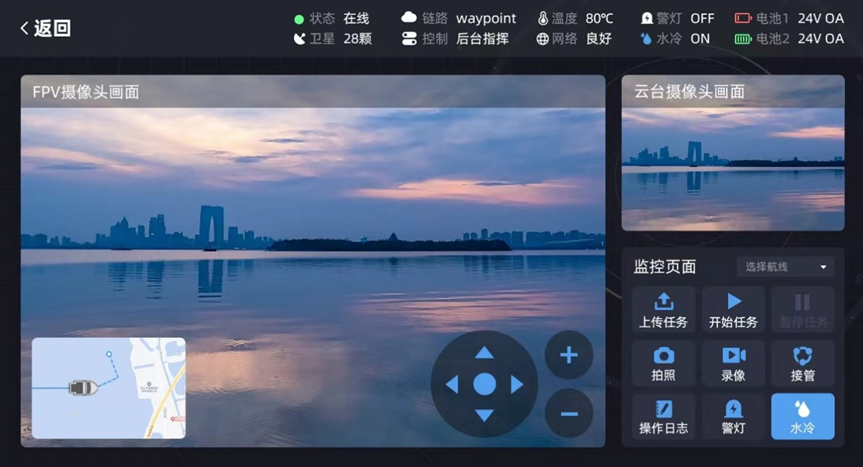This screenshot has height=467, width=863.
Task: Open the 操作日志 operation log
Action: 663,416
